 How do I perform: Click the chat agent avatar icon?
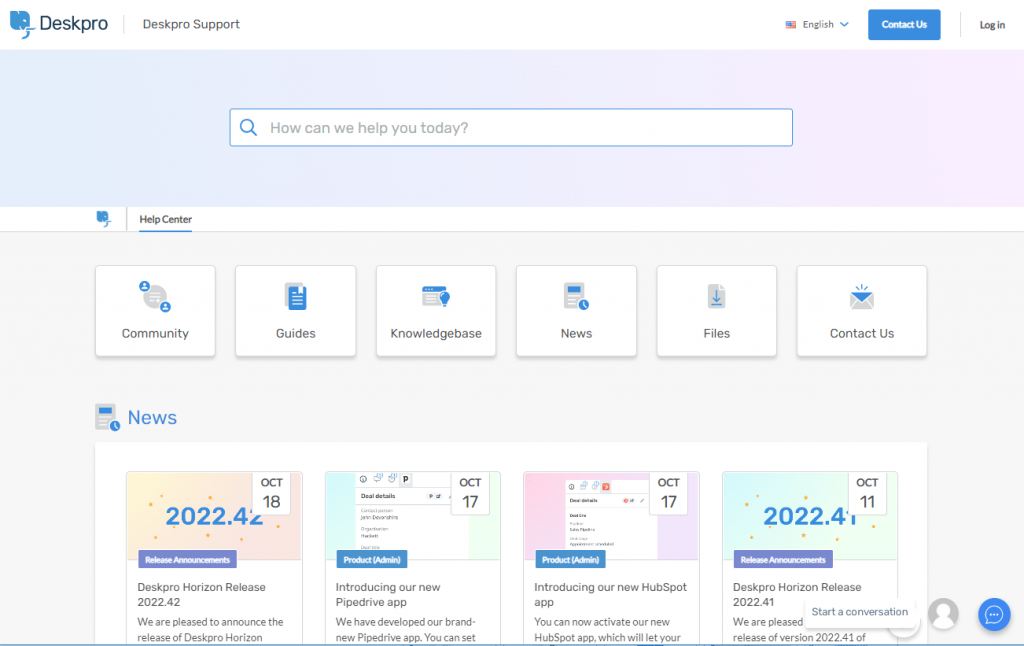[943, 614]
